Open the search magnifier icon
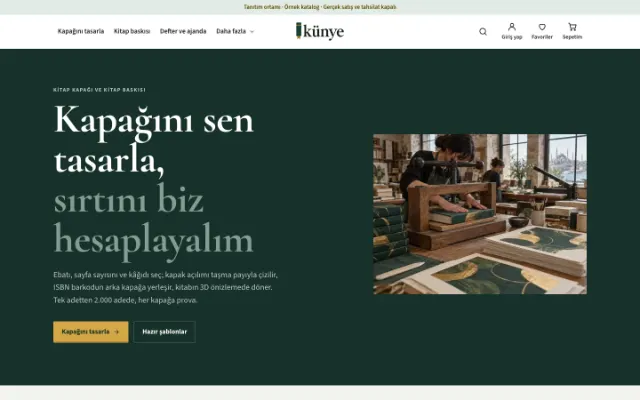This screenshot has height=400, width=640. (x=483, y=31)
